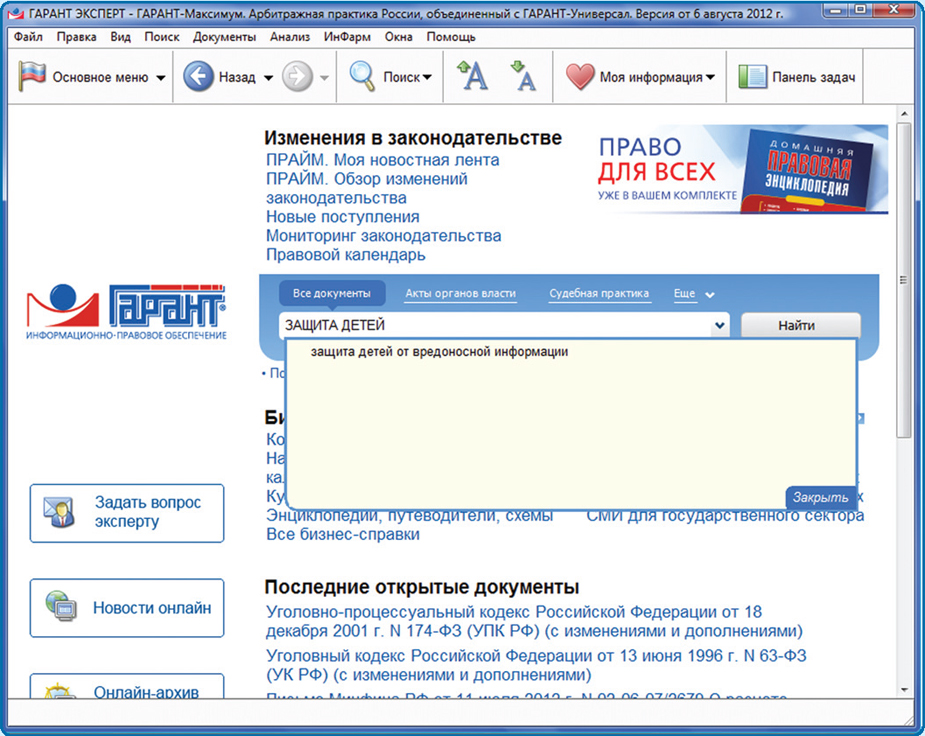The width and height of the screenshot is (925, 736).
Task: Open the search field dropdown arrow
Action: pos(719,325)
